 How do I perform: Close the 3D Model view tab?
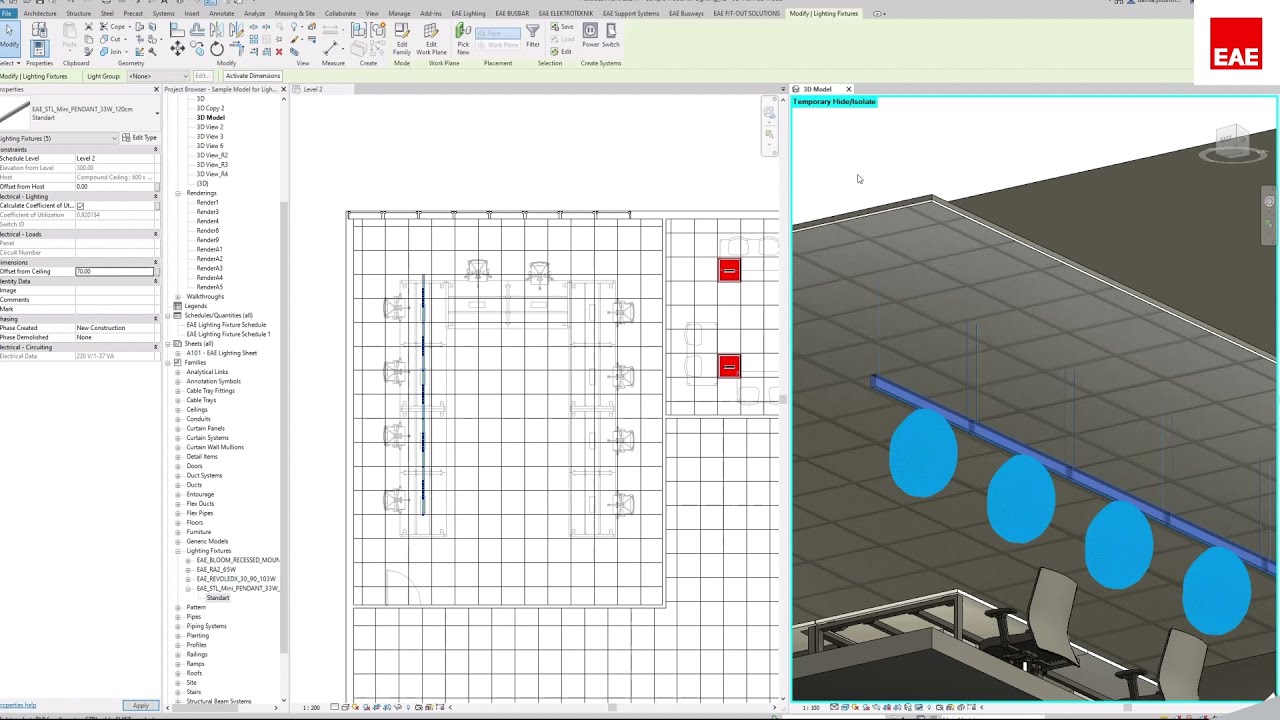click(x=848, y=89)
